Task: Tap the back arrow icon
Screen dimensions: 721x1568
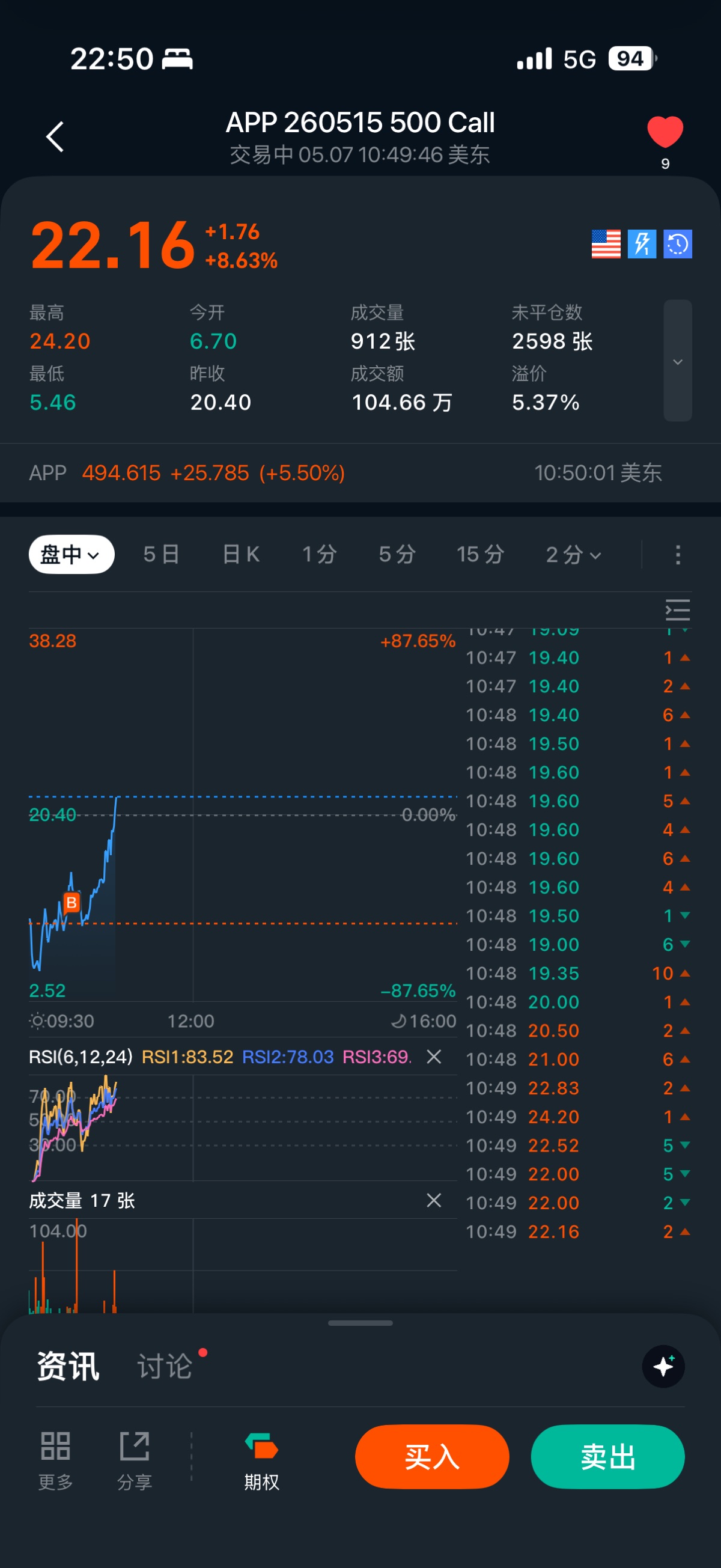Action: tap(55, 136)
